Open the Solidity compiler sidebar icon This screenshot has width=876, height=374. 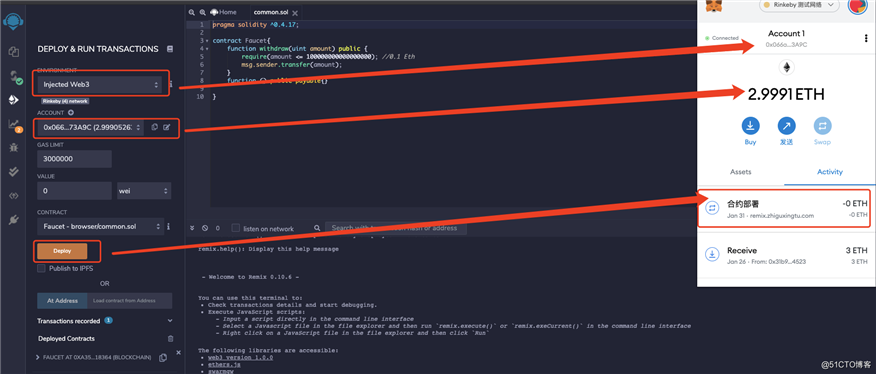coord(15,77)
